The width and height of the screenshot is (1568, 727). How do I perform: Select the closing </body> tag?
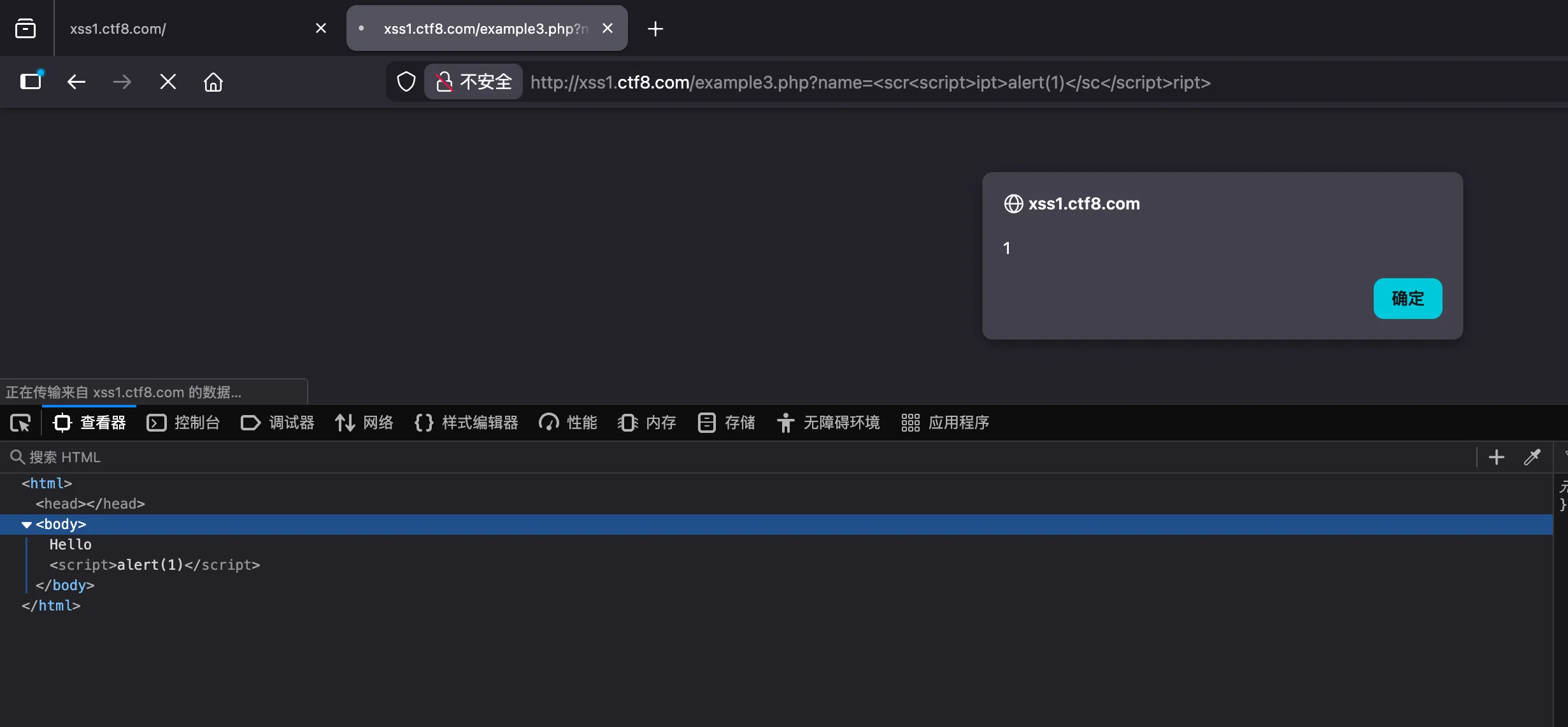[x=65, y=586]
